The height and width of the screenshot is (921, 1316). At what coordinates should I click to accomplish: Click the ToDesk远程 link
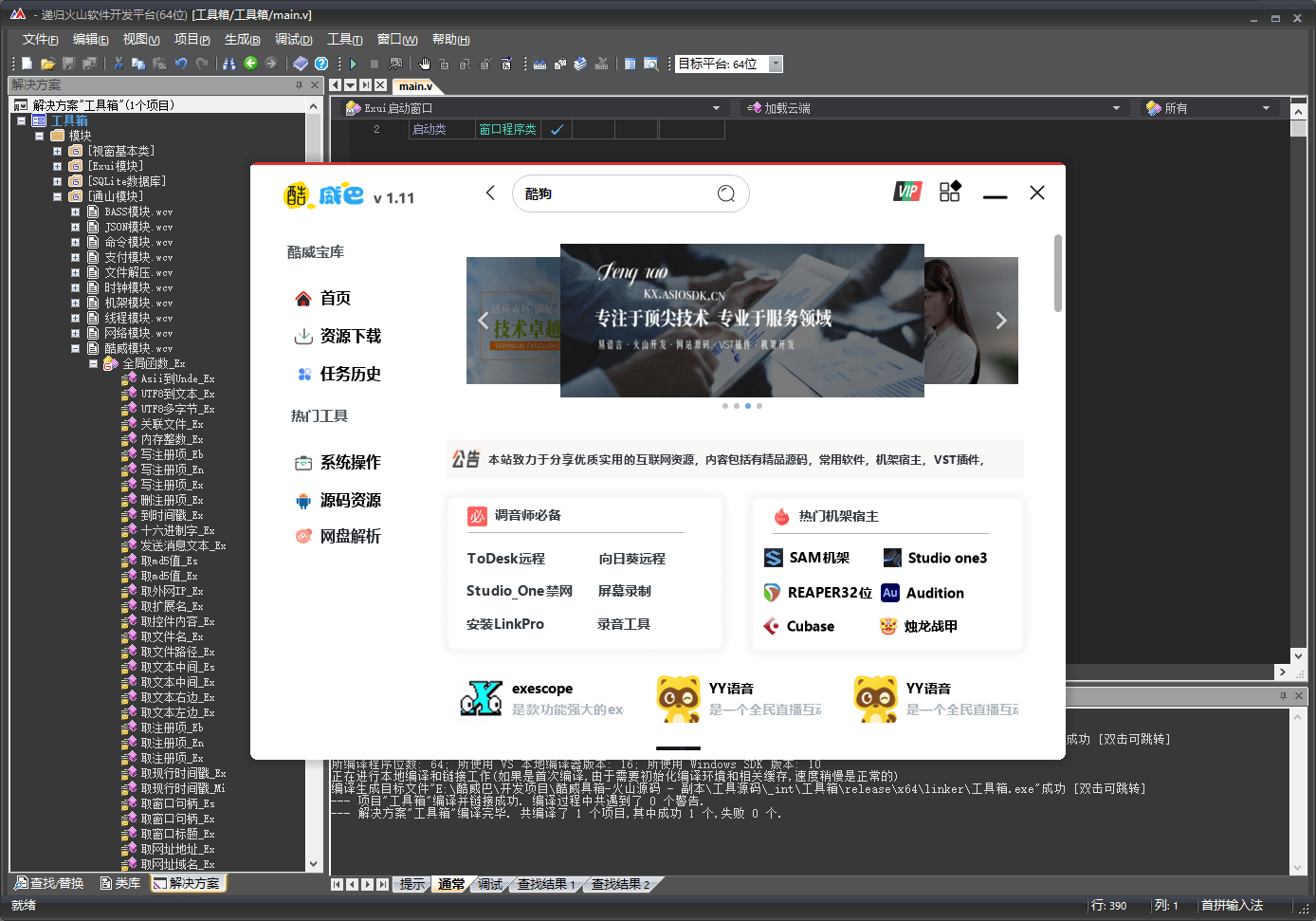(x=506, y=559)
